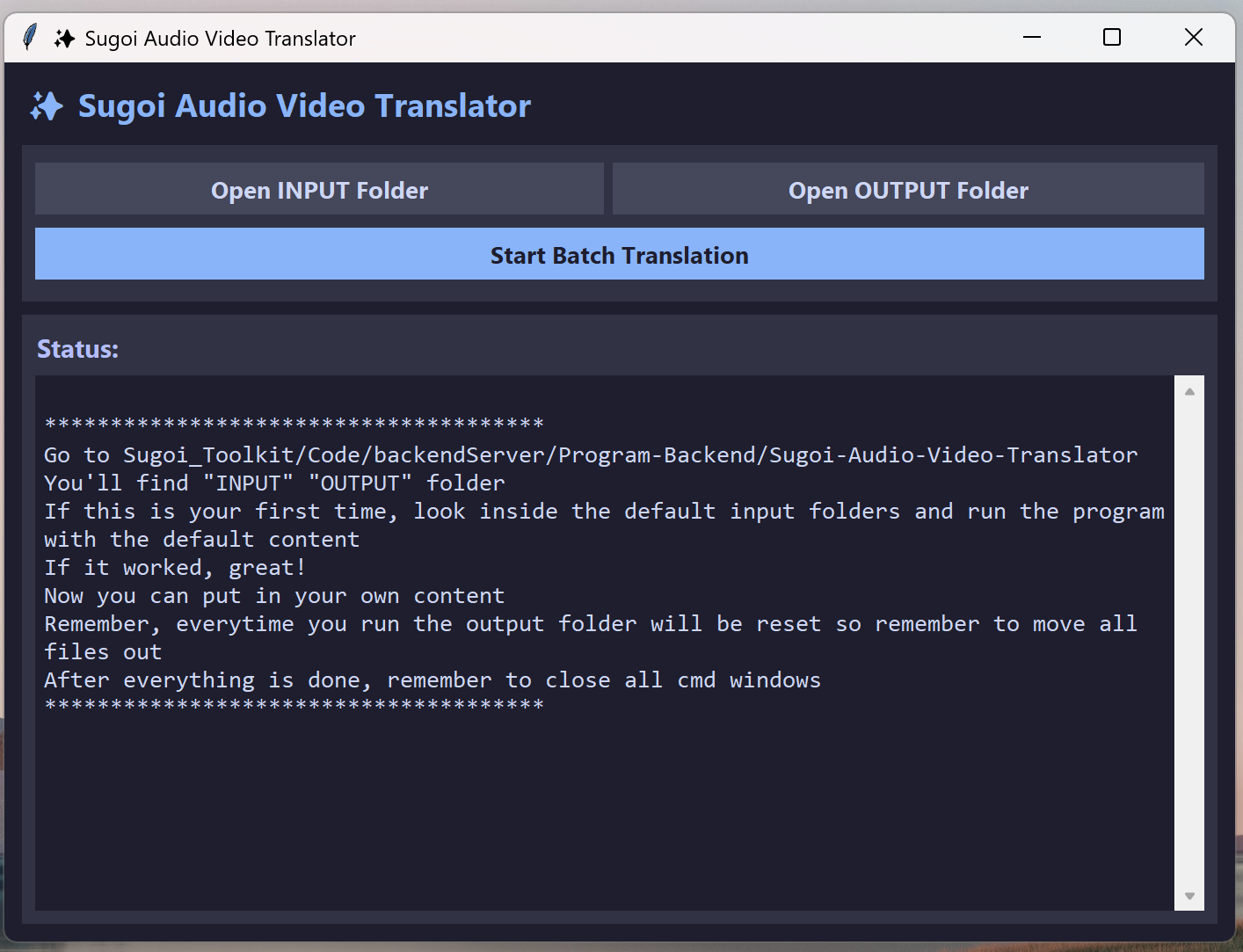Click the line mentioning "INPUT" "OUTPUT" folder
This screenshot has height=952, width=1243.
click(274, 483)
